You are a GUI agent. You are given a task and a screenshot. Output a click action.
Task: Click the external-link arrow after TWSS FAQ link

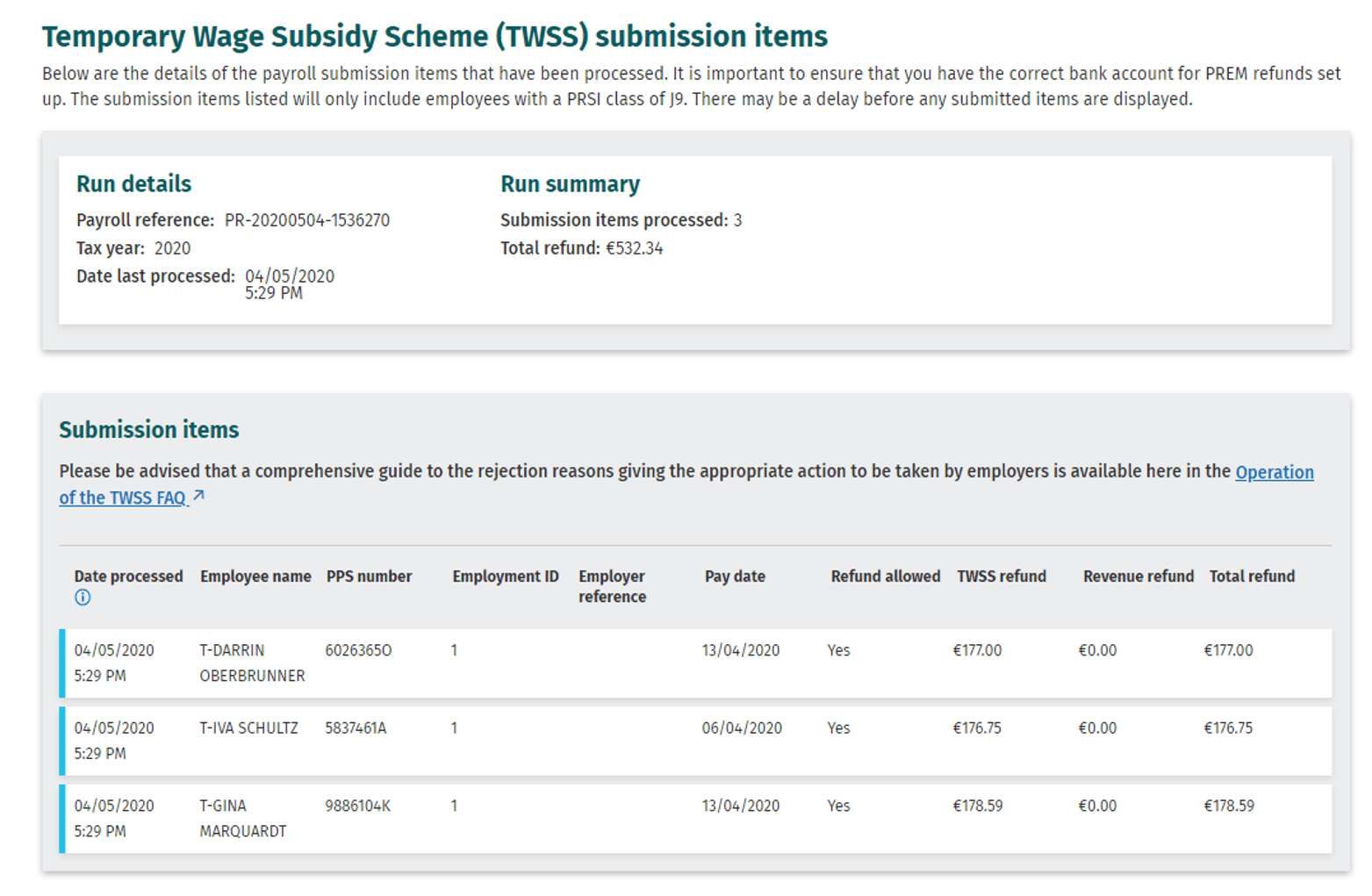198,495
